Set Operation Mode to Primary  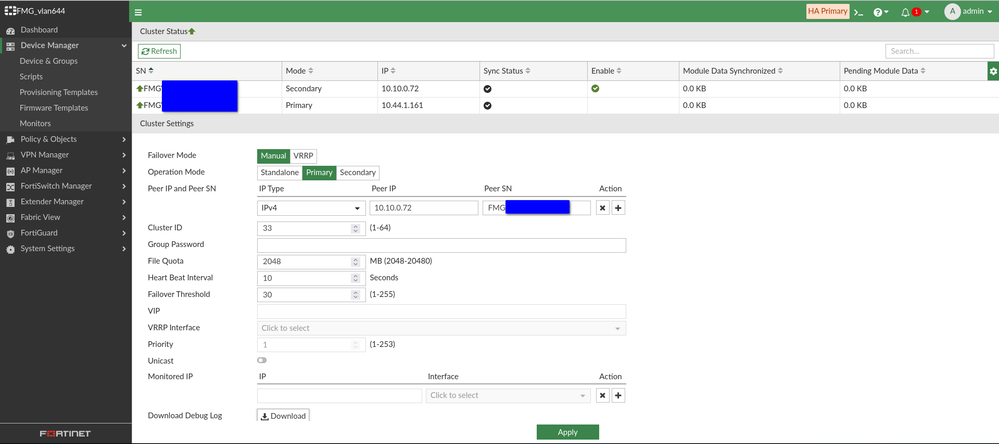[x=319, y=172]
